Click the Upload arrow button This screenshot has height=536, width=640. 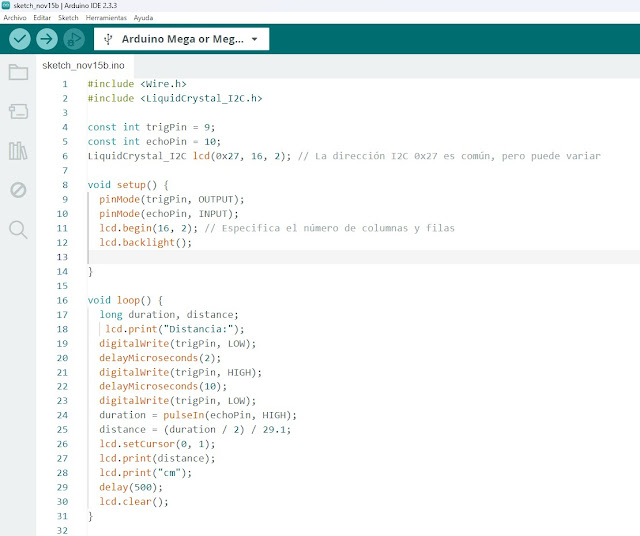(x=47, y=39)
